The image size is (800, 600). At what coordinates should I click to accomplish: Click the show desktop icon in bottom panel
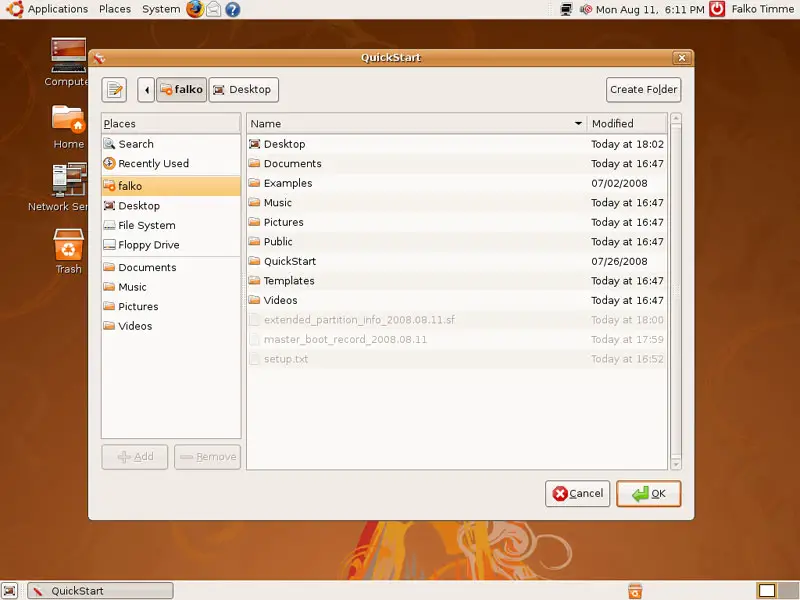pyautogui.click(x=10, y=590)
